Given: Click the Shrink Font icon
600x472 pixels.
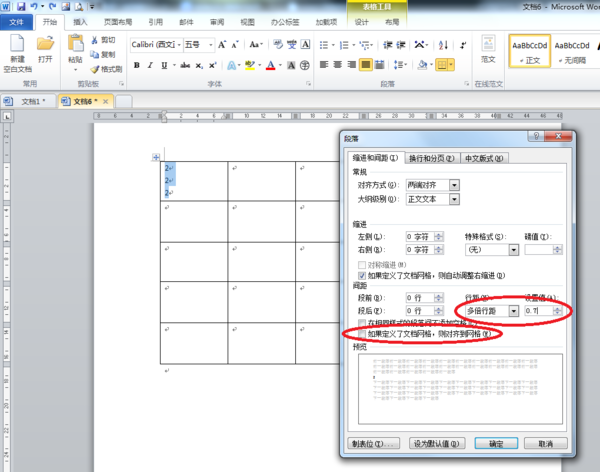Looking at the screenshot, I should click(x=235, y=45).
